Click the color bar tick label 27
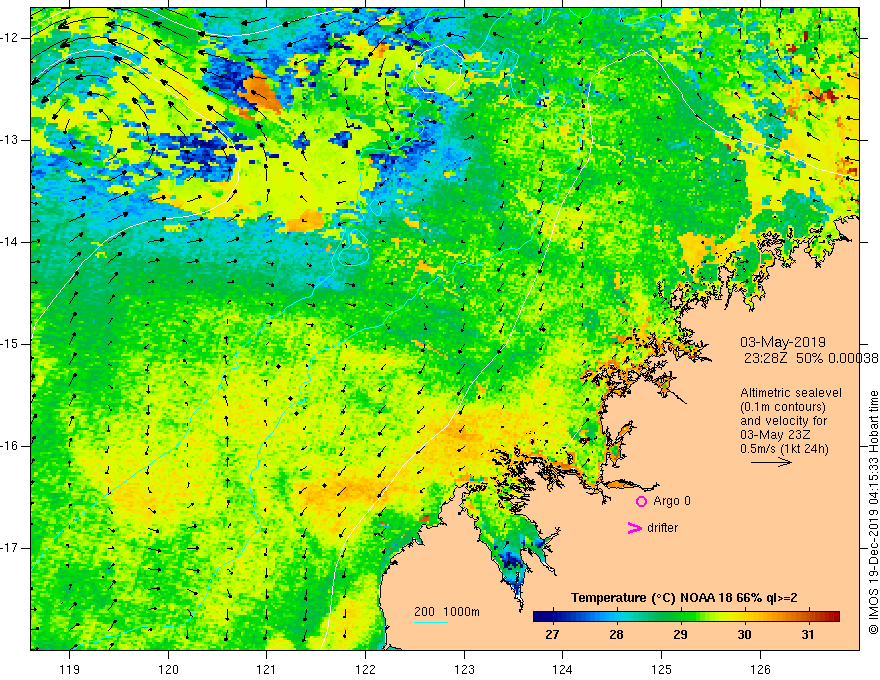880x680 pixels. click(552, 635)
